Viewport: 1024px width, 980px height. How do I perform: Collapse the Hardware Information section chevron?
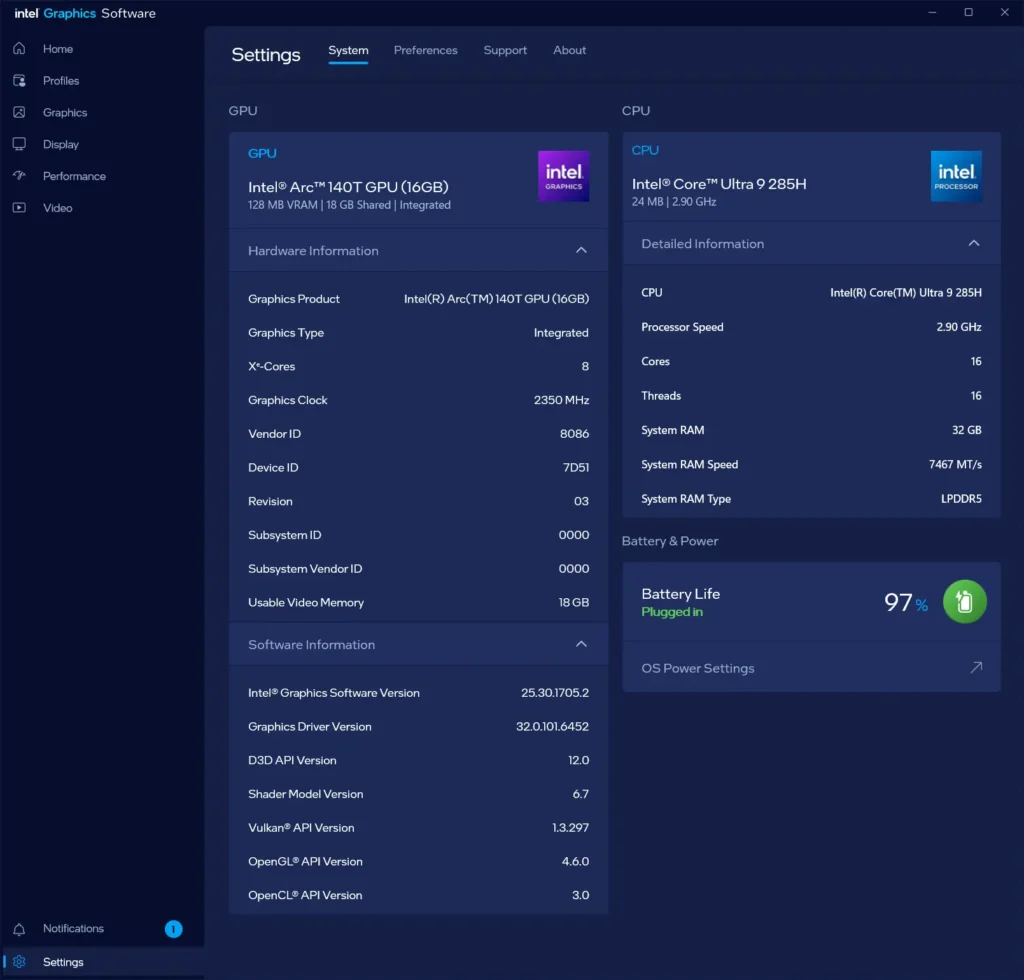point(581,250)
